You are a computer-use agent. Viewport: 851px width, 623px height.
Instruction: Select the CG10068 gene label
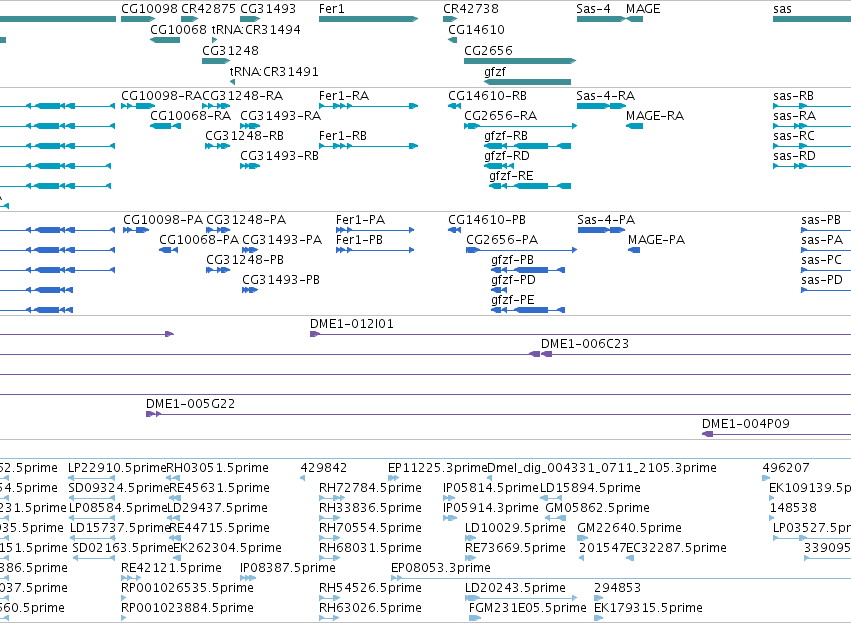coord(179,30)
